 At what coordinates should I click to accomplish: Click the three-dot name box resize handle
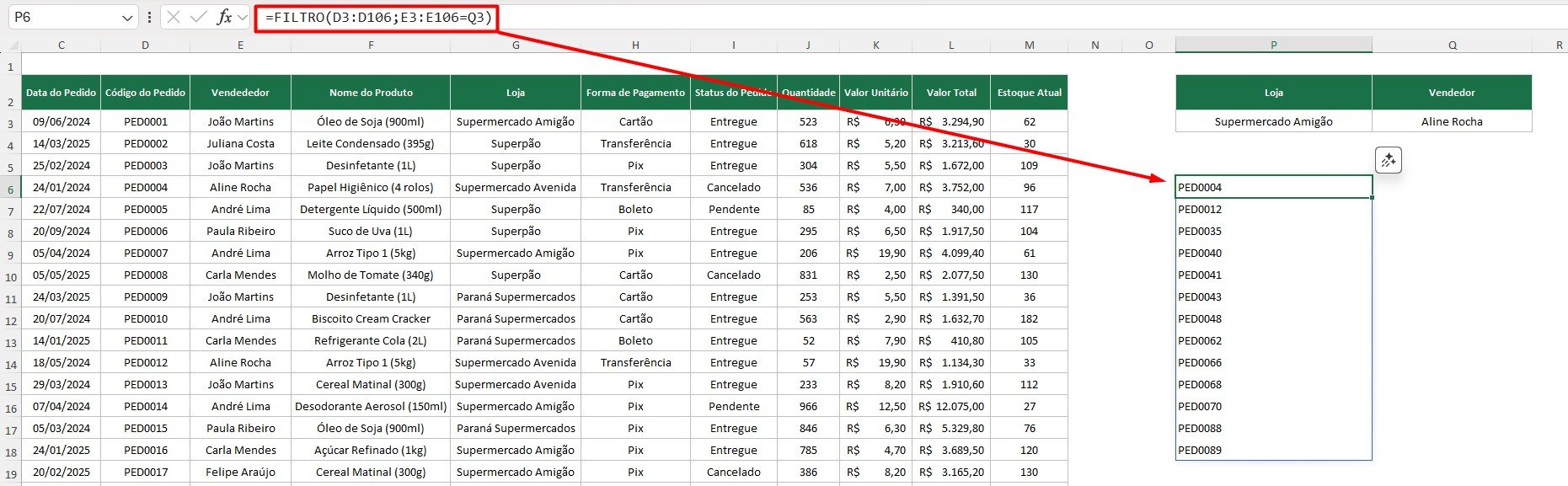(149, 17)
